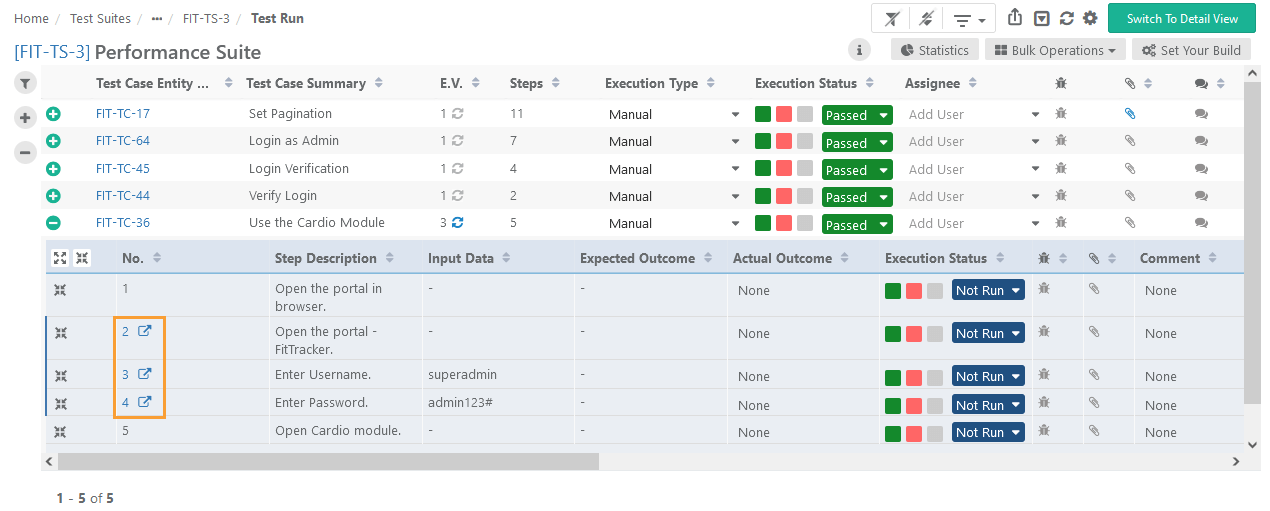Click the filter funnel icon at left

click(26, 84)
